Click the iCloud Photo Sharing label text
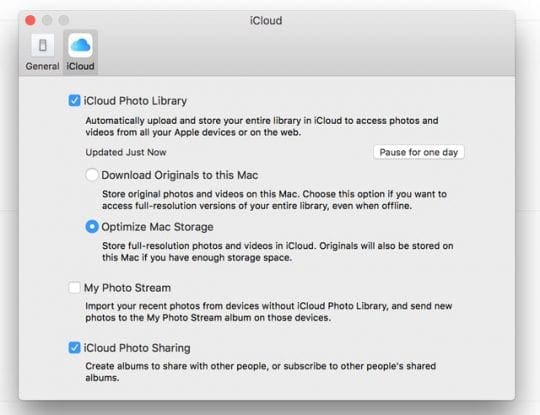The image size is (540, 415). 137,348
